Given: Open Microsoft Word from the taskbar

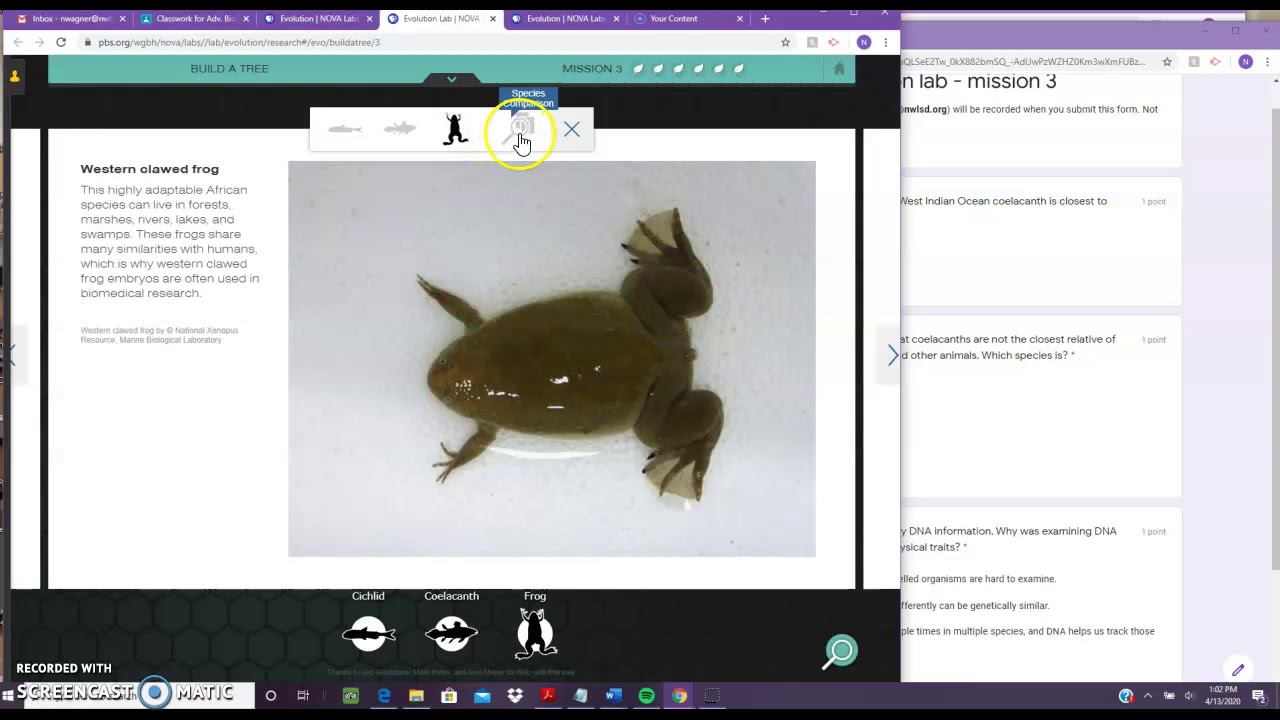Looking at the screenshot, I should 613,696.
